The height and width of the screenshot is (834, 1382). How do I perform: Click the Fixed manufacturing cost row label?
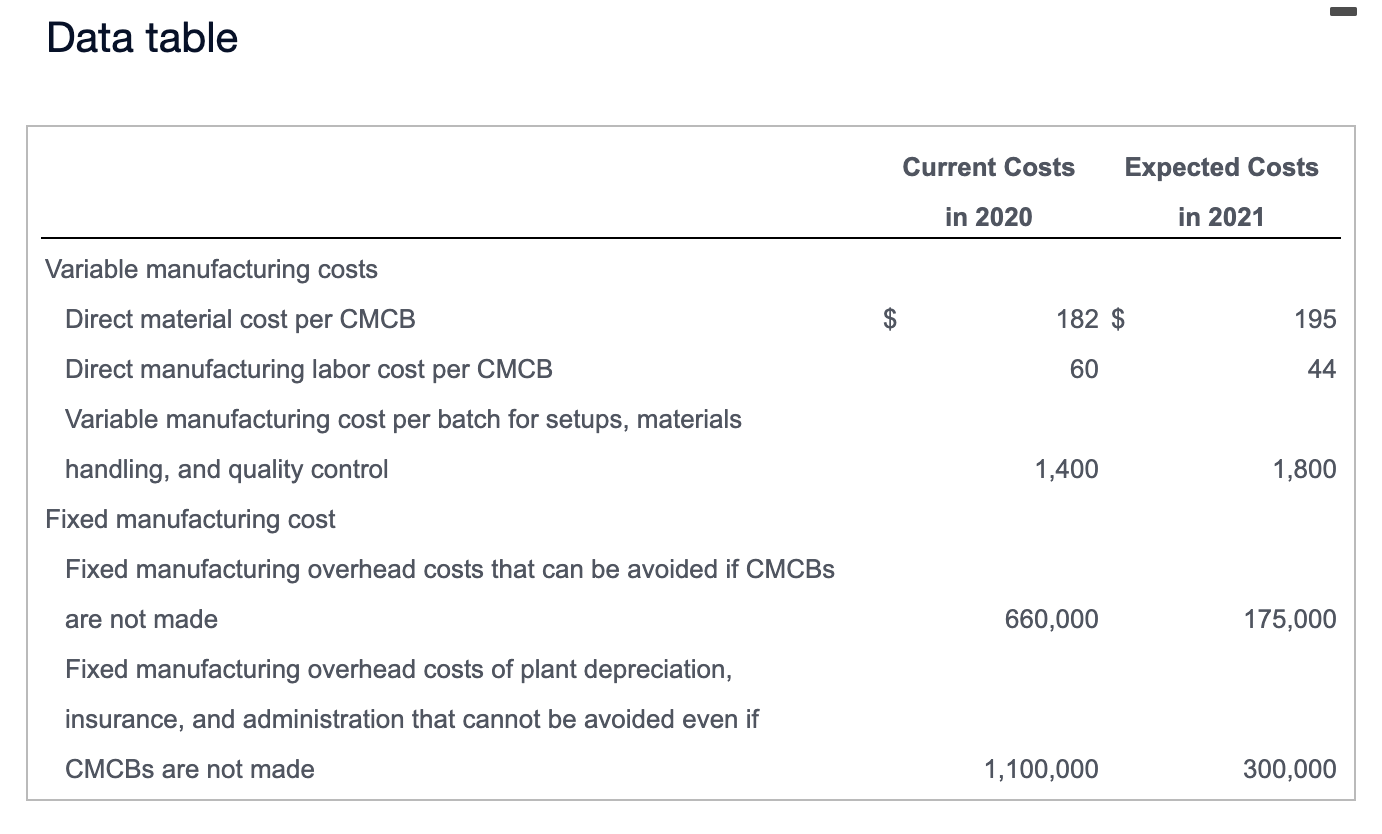pyautogui.click(x=190, y=519)
